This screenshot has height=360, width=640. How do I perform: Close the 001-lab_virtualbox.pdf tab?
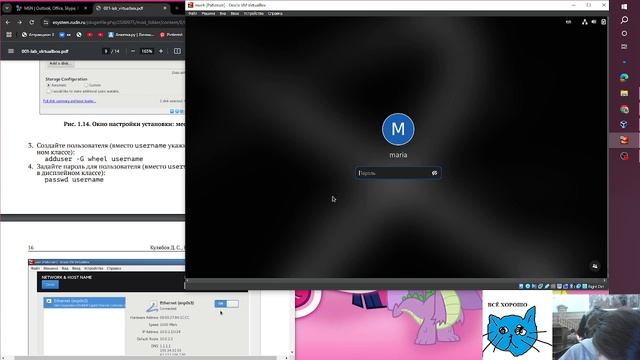(165, 8)
